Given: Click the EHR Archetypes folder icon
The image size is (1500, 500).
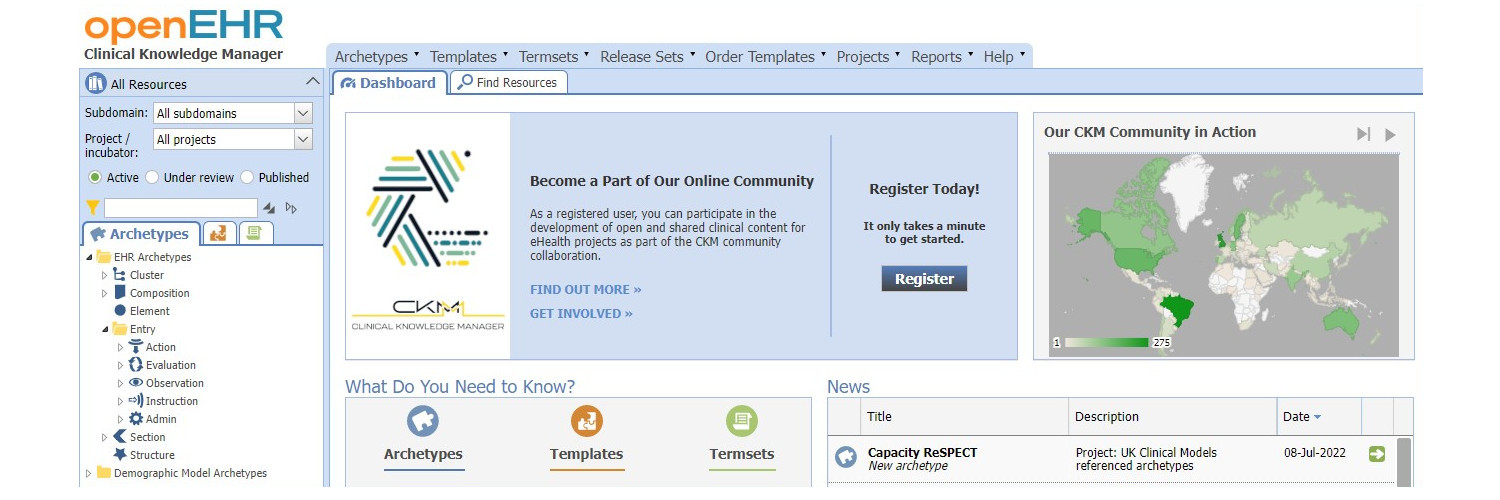Looking at the screenshot, I should 104,257.
